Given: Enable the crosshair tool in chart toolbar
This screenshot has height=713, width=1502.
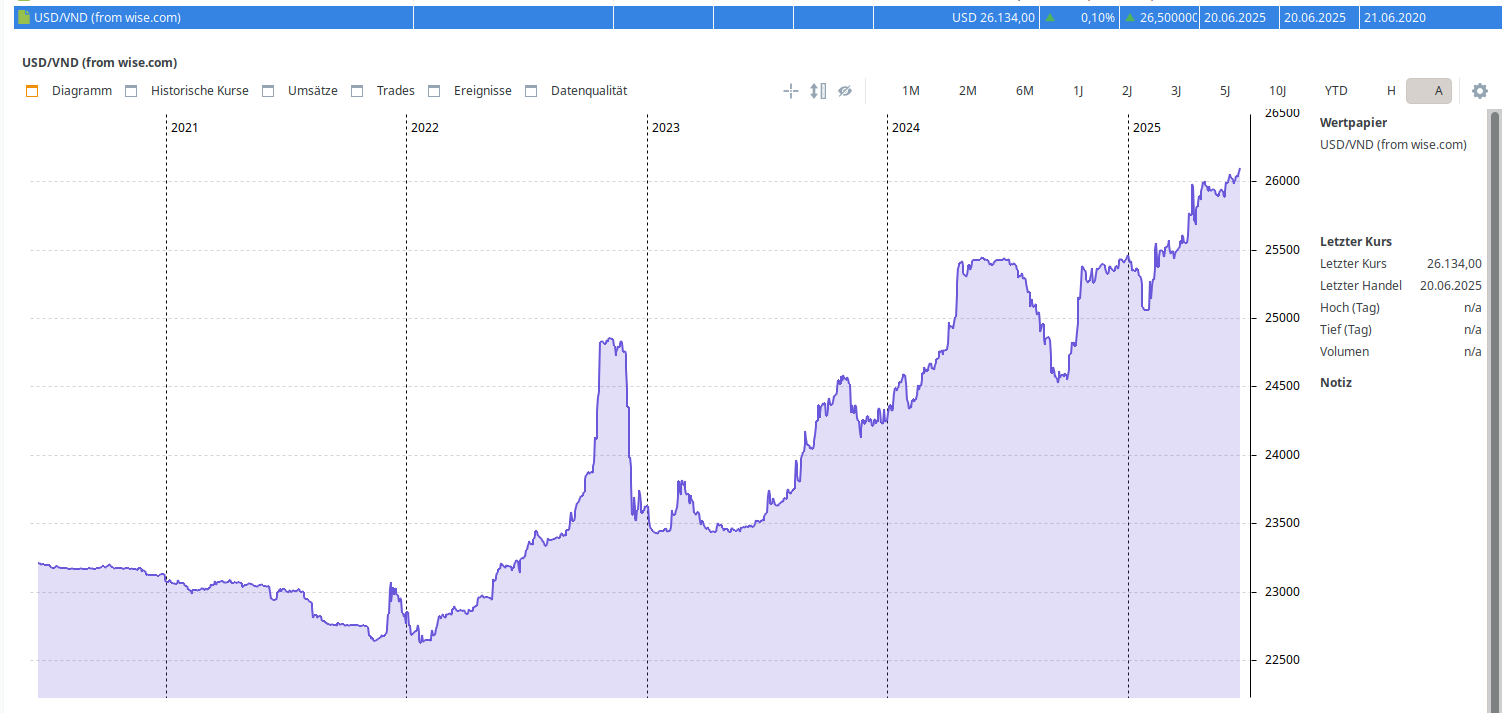Looking at the screenshot, I should pos(790,91).
